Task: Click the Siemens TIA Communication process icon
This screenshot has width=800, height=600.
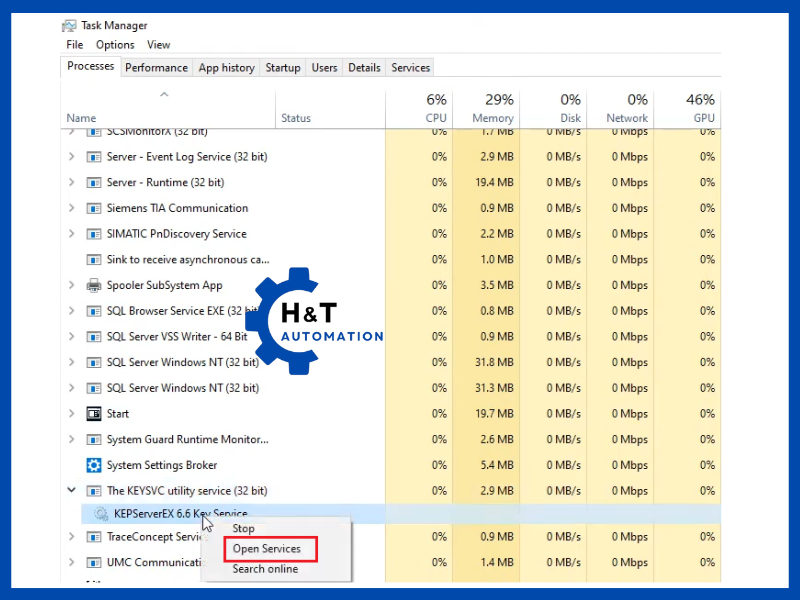Action: pos(94,208)
